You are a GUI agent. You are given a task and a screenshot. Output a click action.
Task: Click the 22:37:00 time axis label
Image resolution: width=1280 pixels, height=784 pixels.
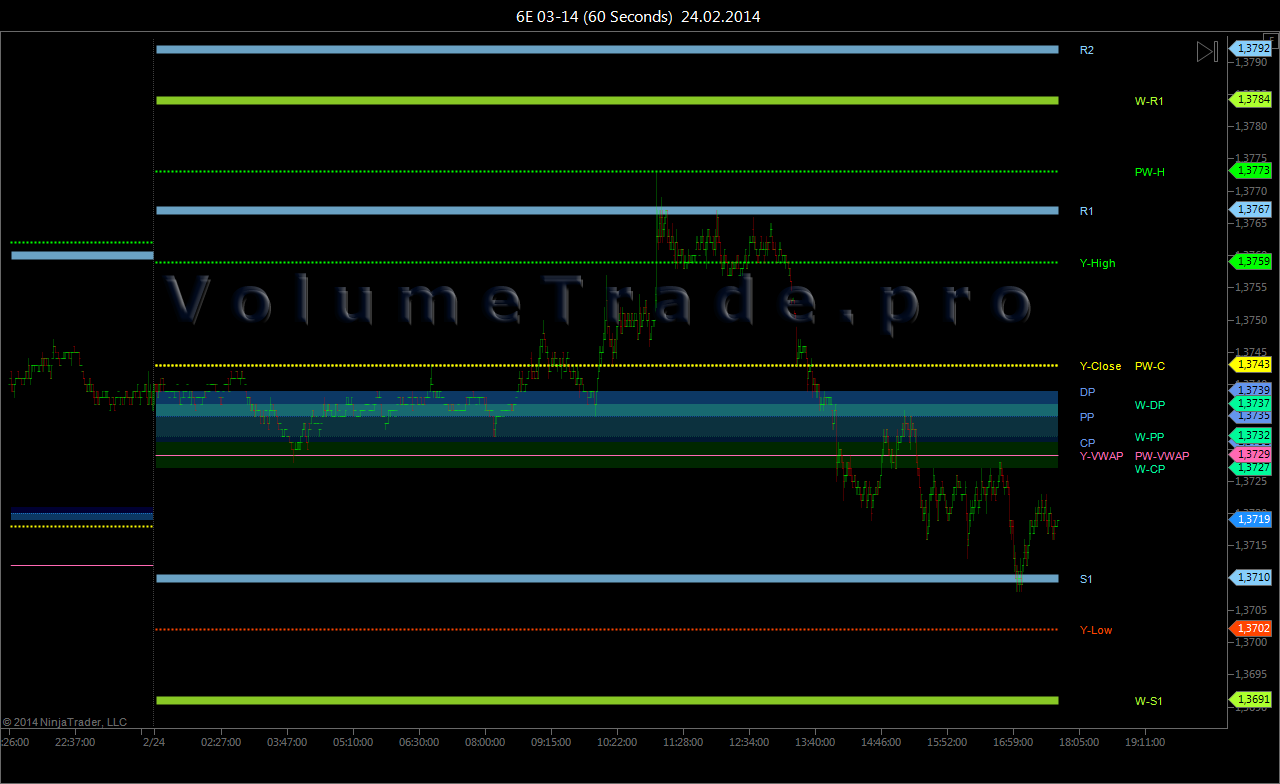[75, 742]
